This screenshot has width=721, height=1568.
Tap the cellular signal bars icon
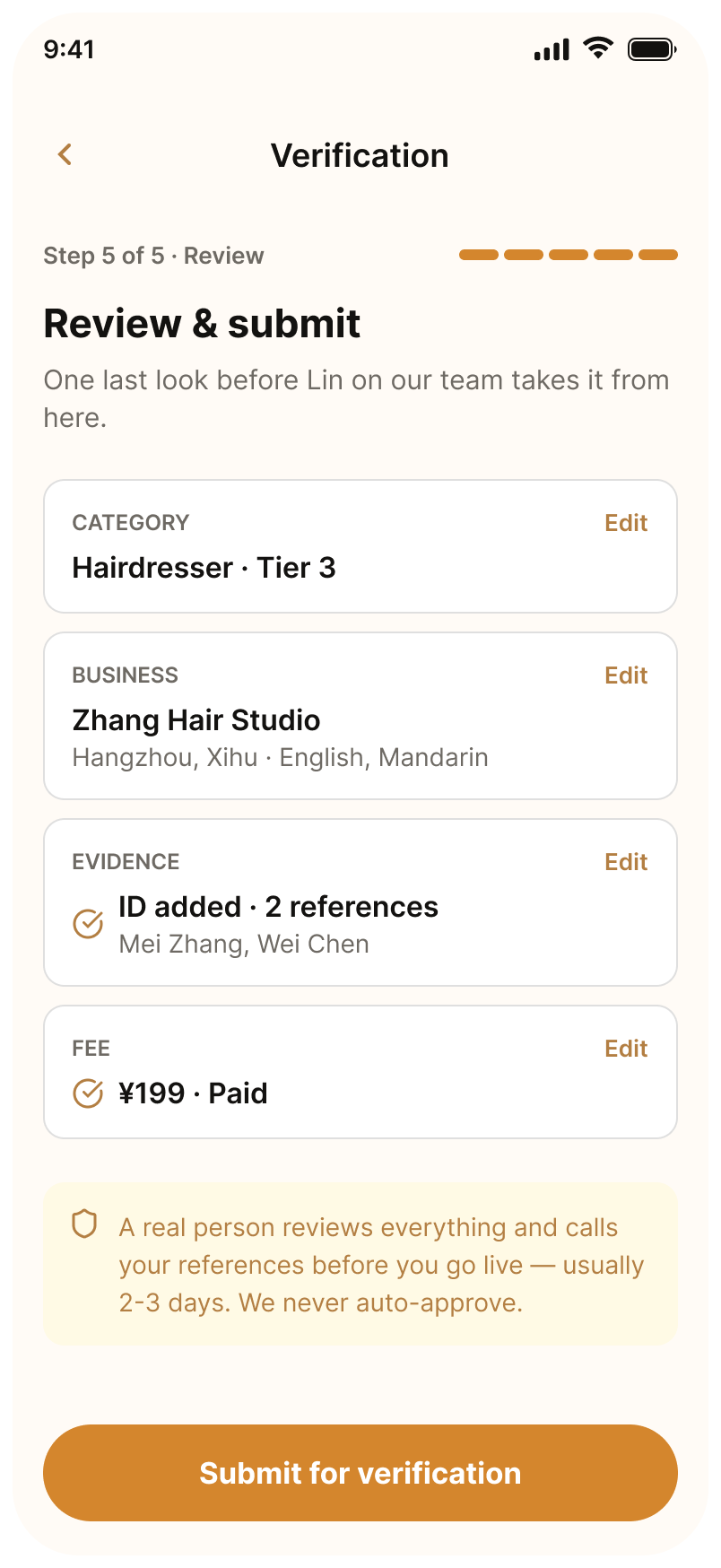[x=552, y=50]
